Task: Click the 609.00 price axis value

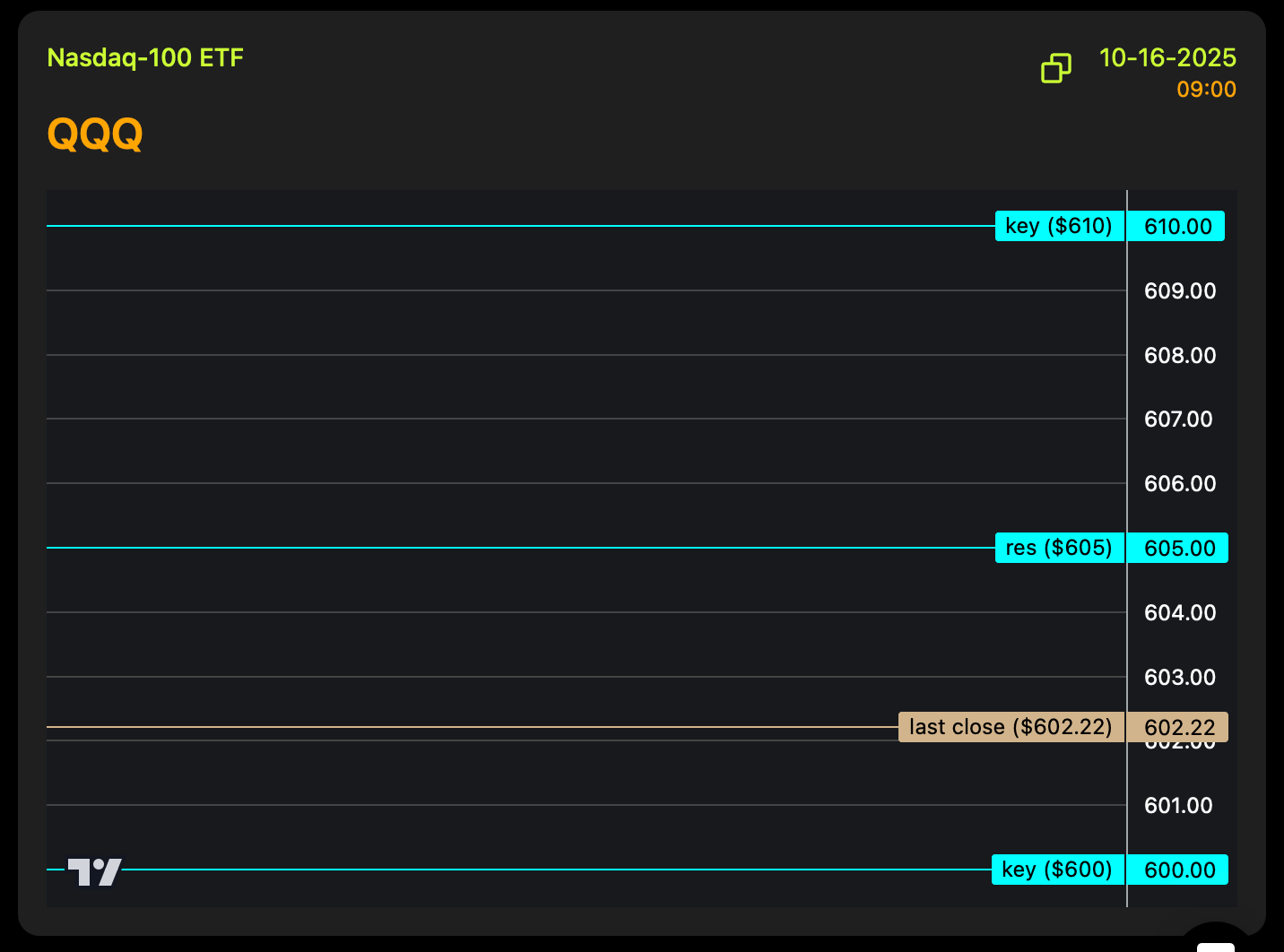Action: coord(1180,291)
